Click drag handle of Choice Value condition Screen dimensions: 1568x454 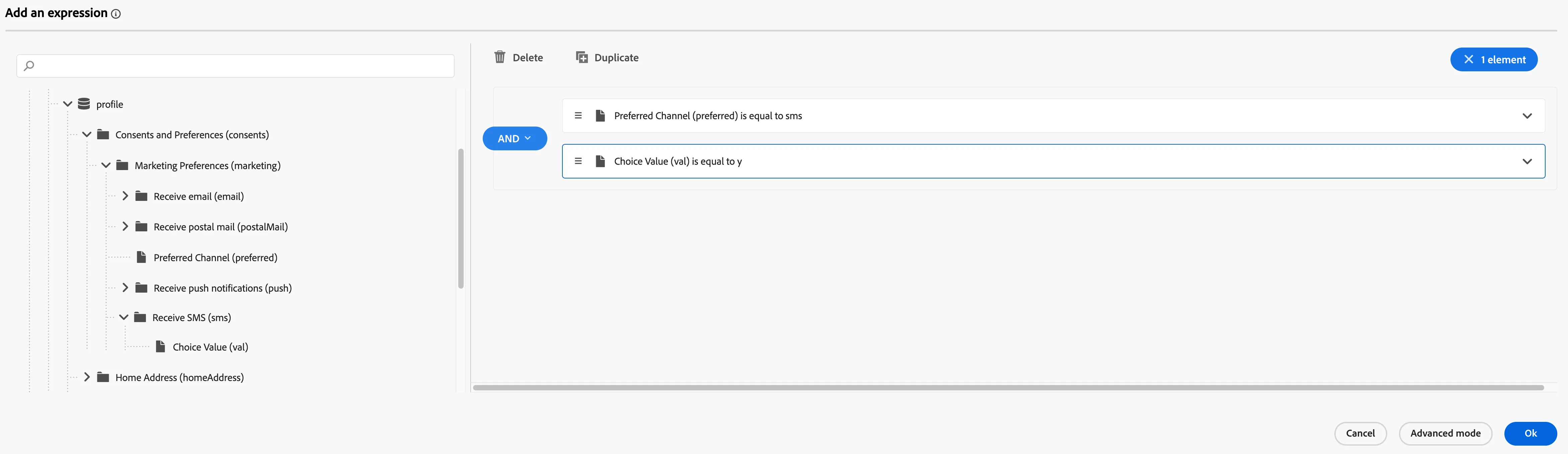click(578, 161)
